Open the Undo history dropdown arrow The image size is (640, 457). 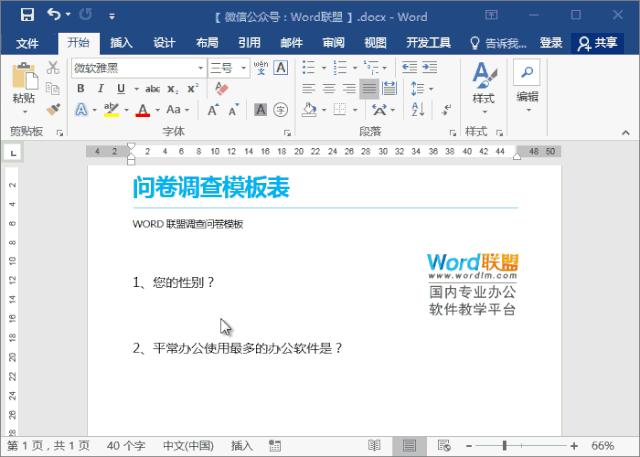point(68,15)
